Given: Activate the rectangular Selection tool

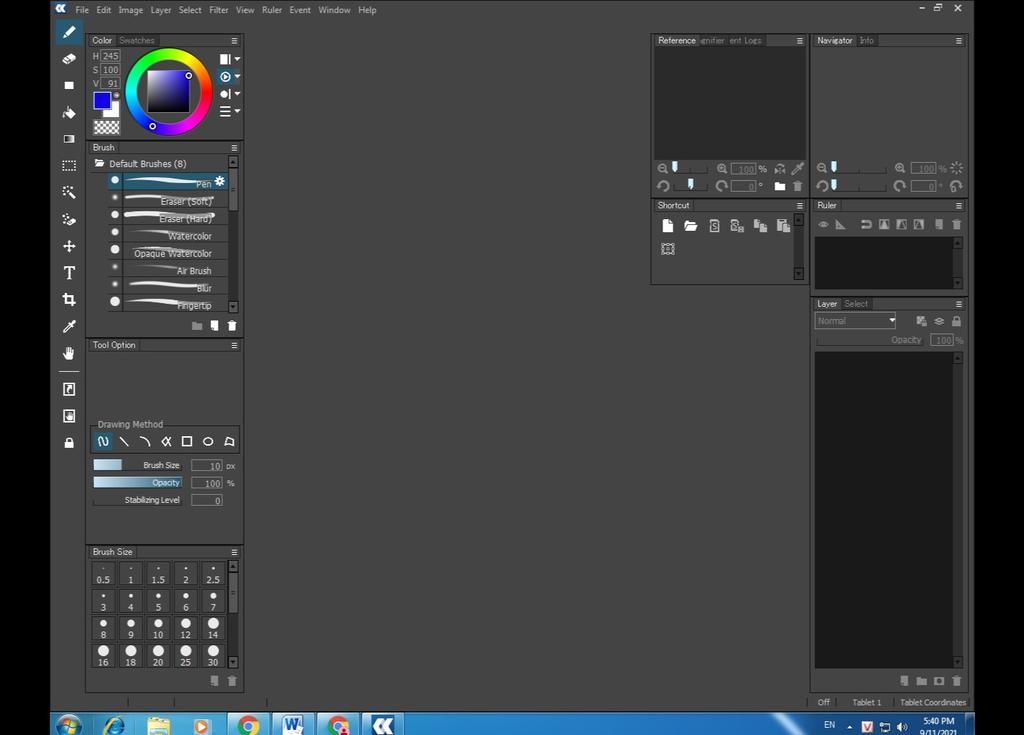Looking at the screenshot, I should (x=69, y=165).
